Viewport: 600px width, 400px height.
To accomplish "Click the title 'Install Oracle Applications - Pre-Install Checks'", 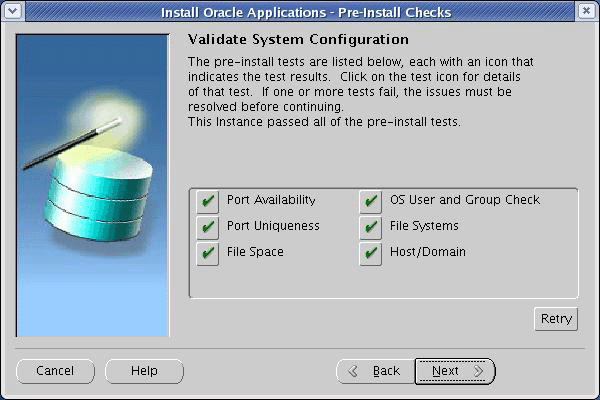I will click(306, 12).
